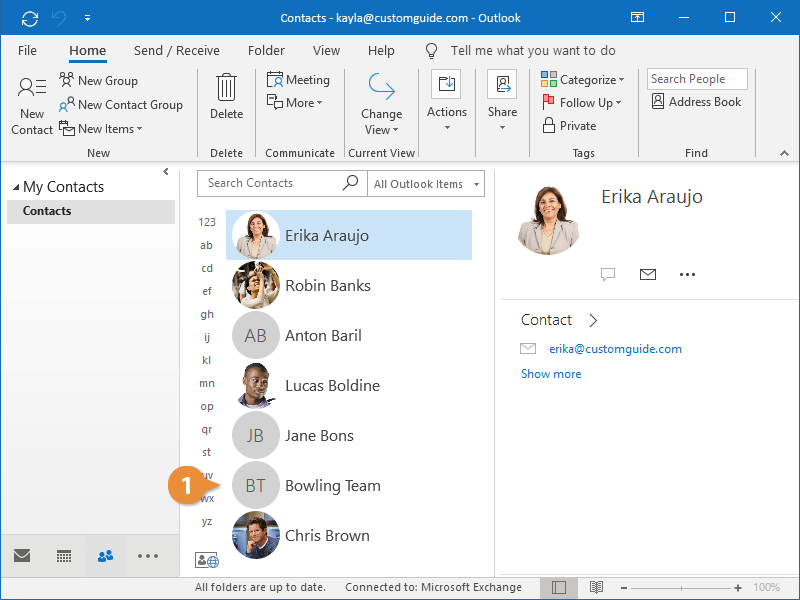
Task: Click the People navigation icon
Action: tap(106, 556)
